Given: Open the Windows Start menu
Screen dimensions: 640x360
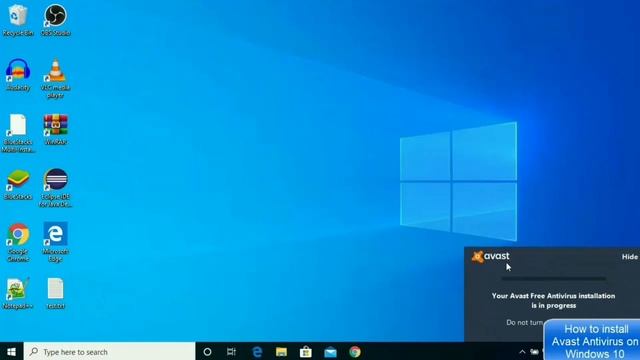Looking at the screenshot, I should (x=11, y=351).
